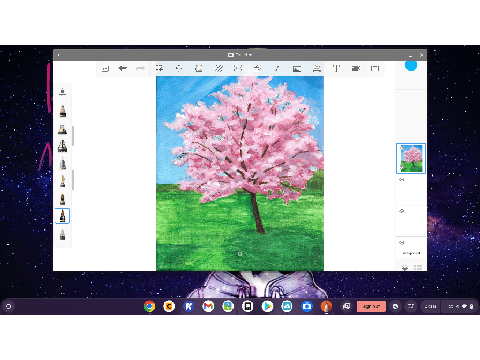Viewport: 480px width, 360px height.
Task: Open the Guides ruler tool
Action: coord(219,68)
